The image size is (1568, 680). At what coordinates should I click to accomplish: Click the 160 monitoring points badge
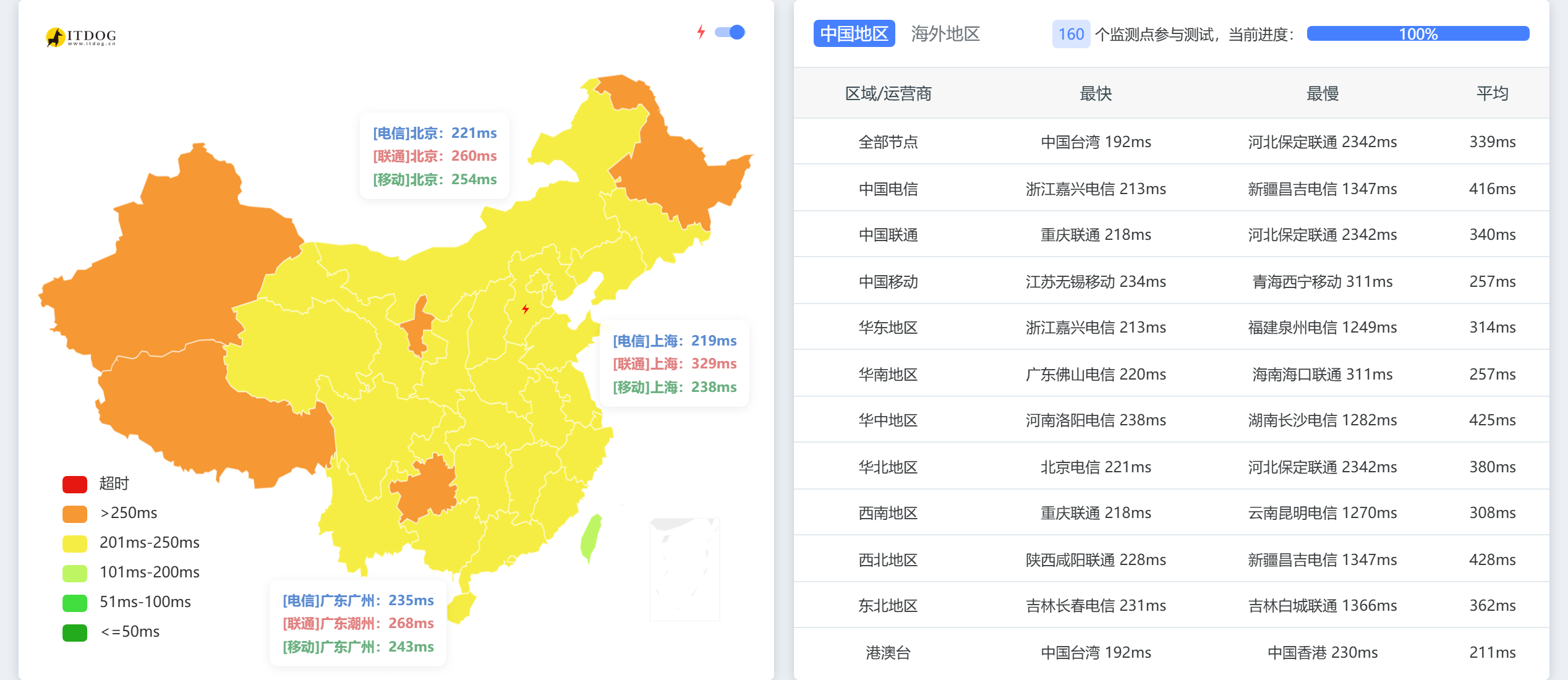point(1071,33)
